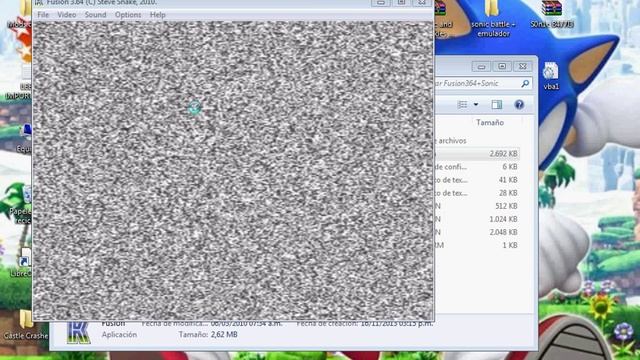Select the Papelera de reciclaje desktop icon
Screen dimensions: 640x360
(21, 205)
